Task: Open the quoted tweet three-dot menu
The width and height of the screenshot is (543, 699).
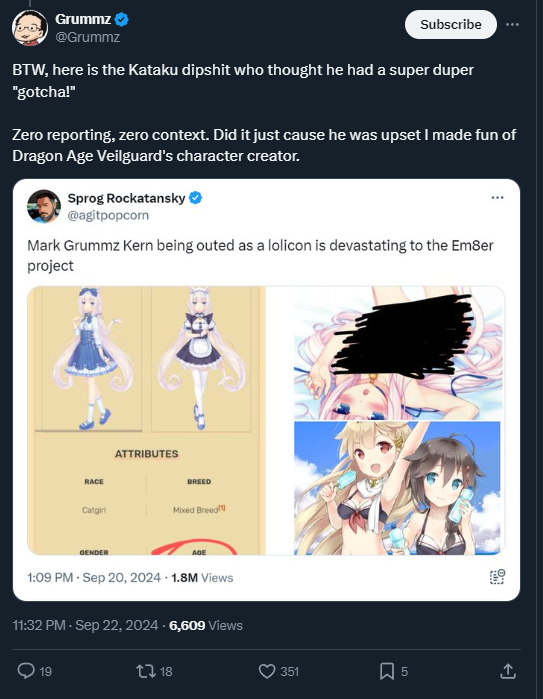Action: (x=497, y=197)
